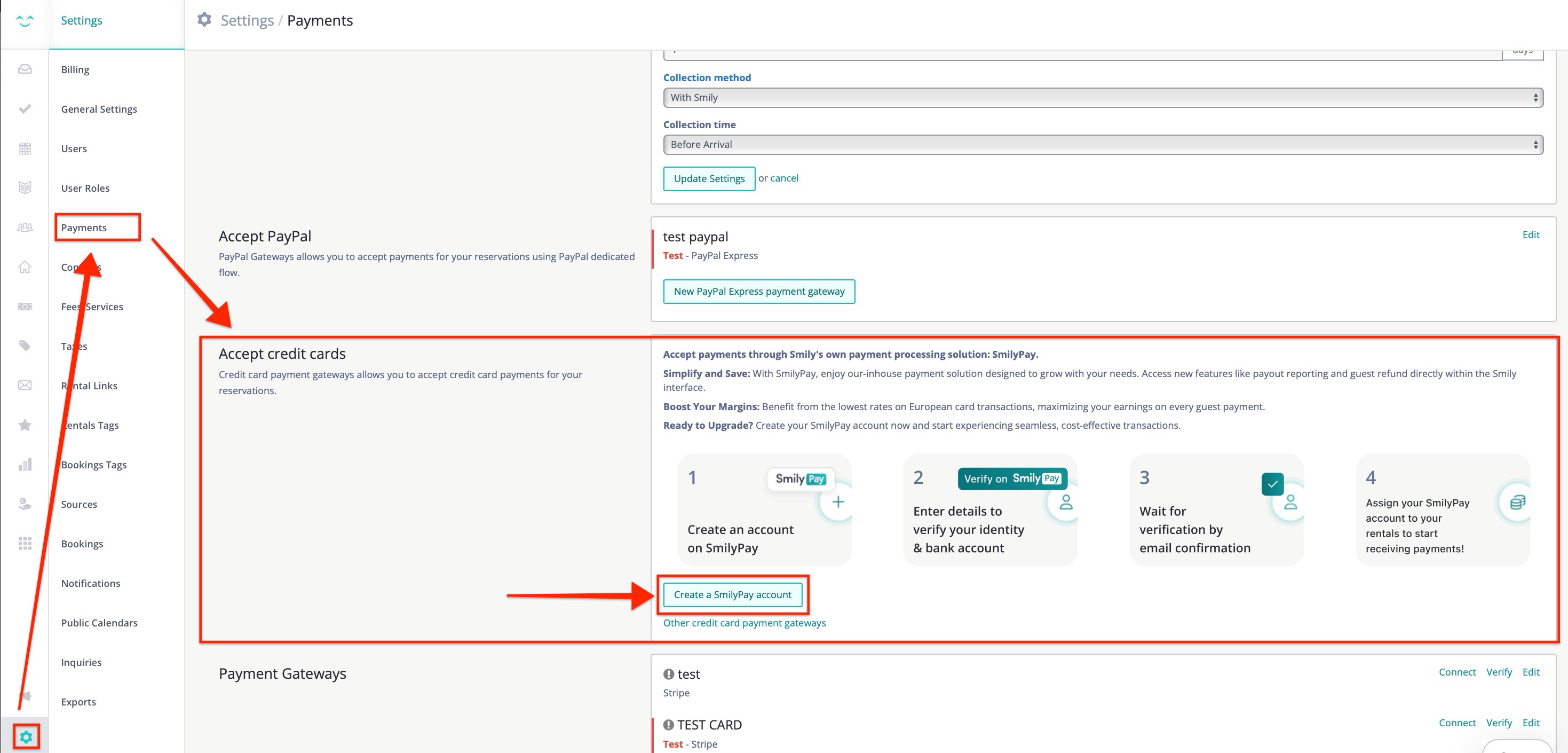Click step 2 Enter details card

coord(991,510)
